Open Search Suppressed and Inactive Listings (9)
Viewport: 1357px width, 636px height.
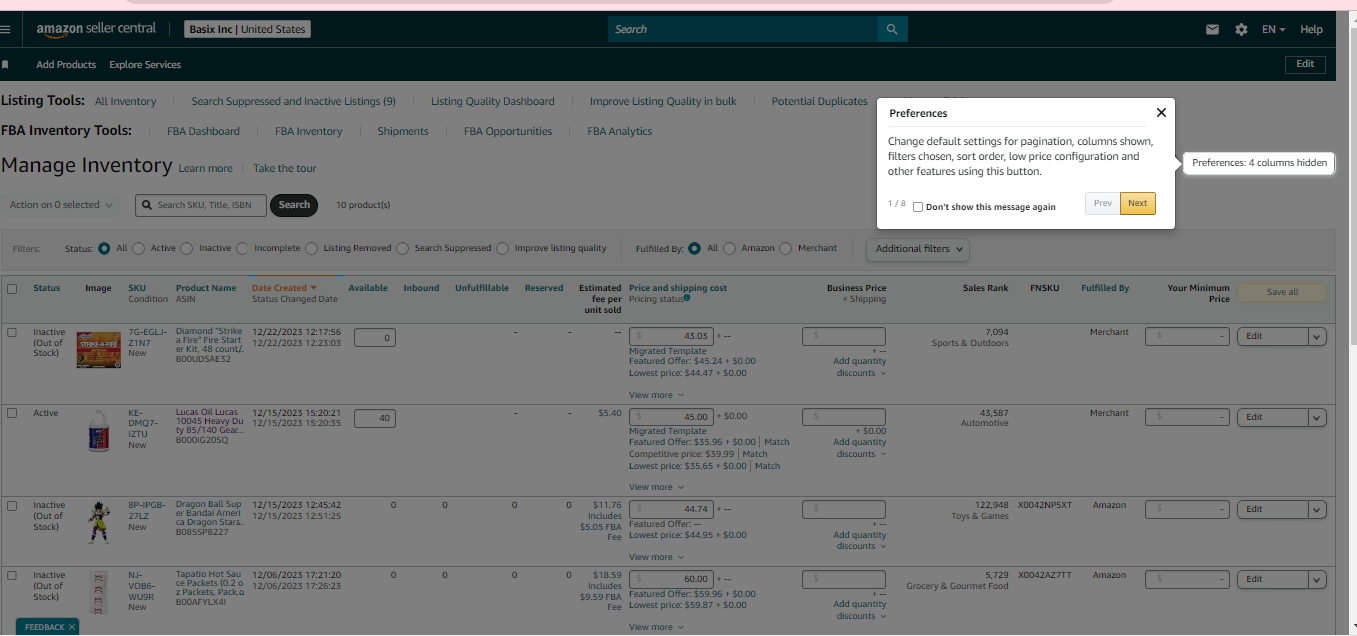click(x=293, y=101)
